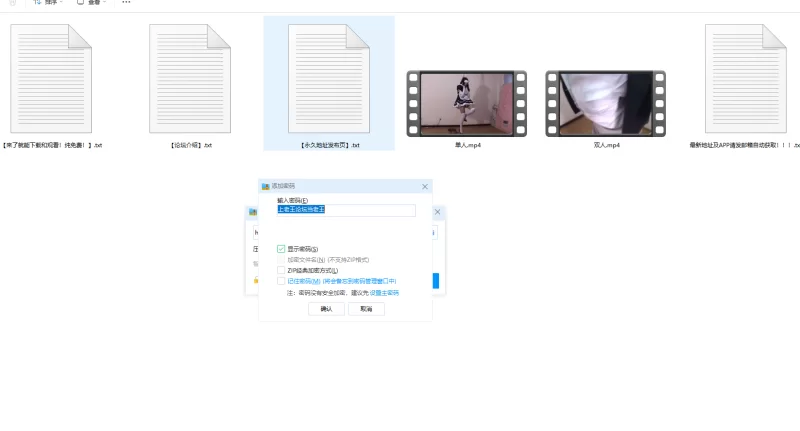The height and width of the screenshot is (431, 800).
Task: Click the three-dots more options icon
Action: pos(126,3)
